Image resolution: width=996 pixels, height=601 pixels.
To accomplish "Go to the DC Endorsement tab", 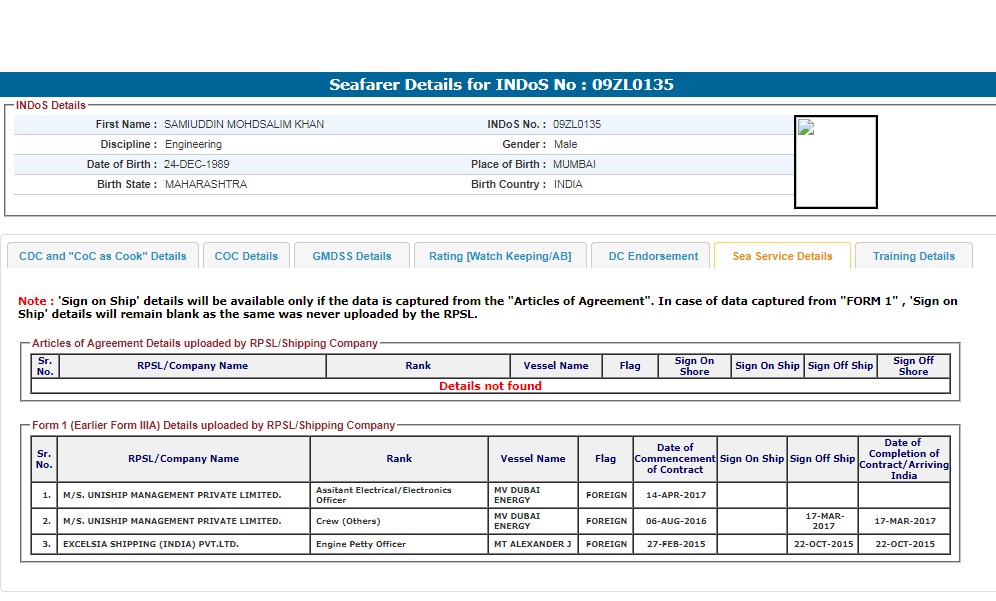I will 652,256.
